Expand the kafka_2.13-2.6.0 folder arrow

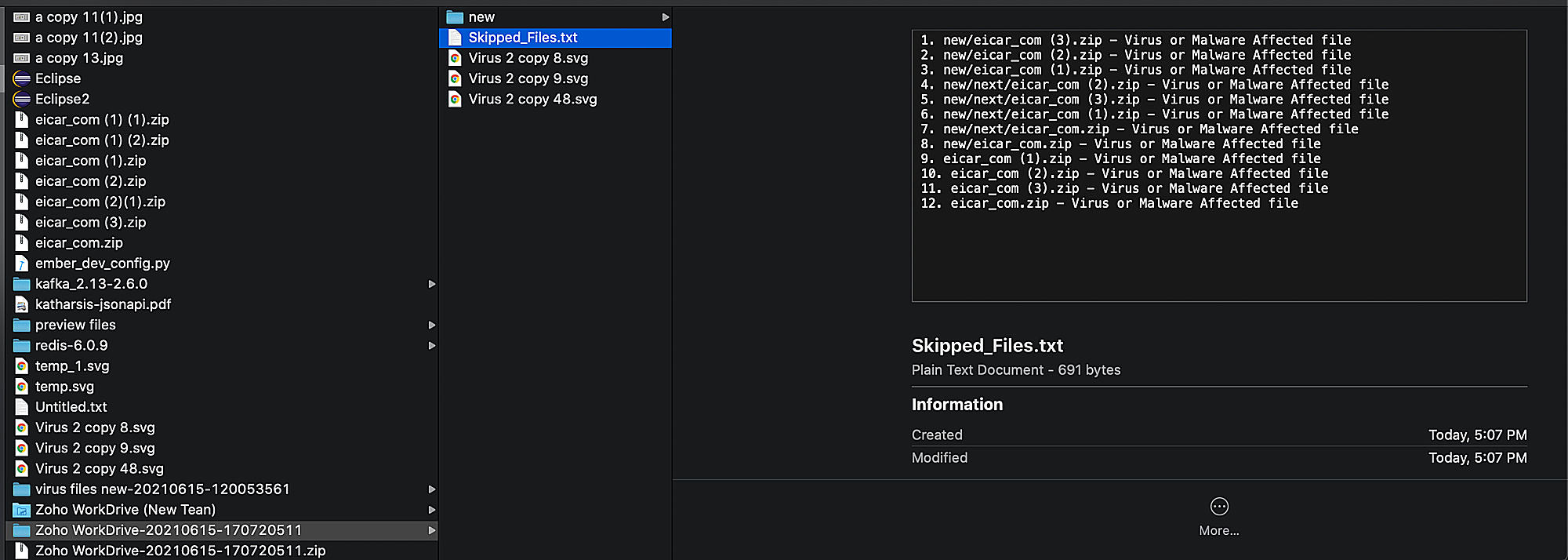431,284
